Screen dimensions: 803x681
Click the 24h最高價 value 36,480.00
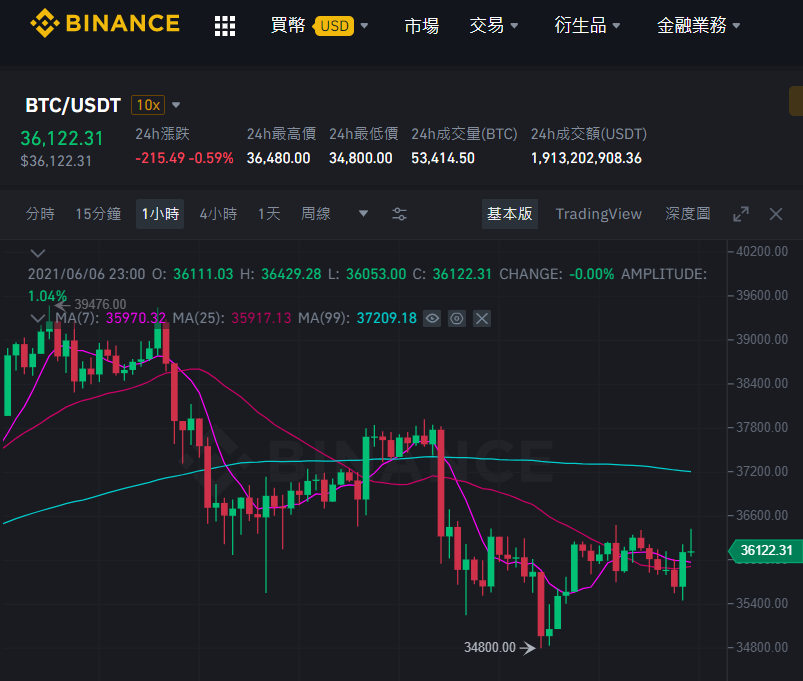click(279, 158)
